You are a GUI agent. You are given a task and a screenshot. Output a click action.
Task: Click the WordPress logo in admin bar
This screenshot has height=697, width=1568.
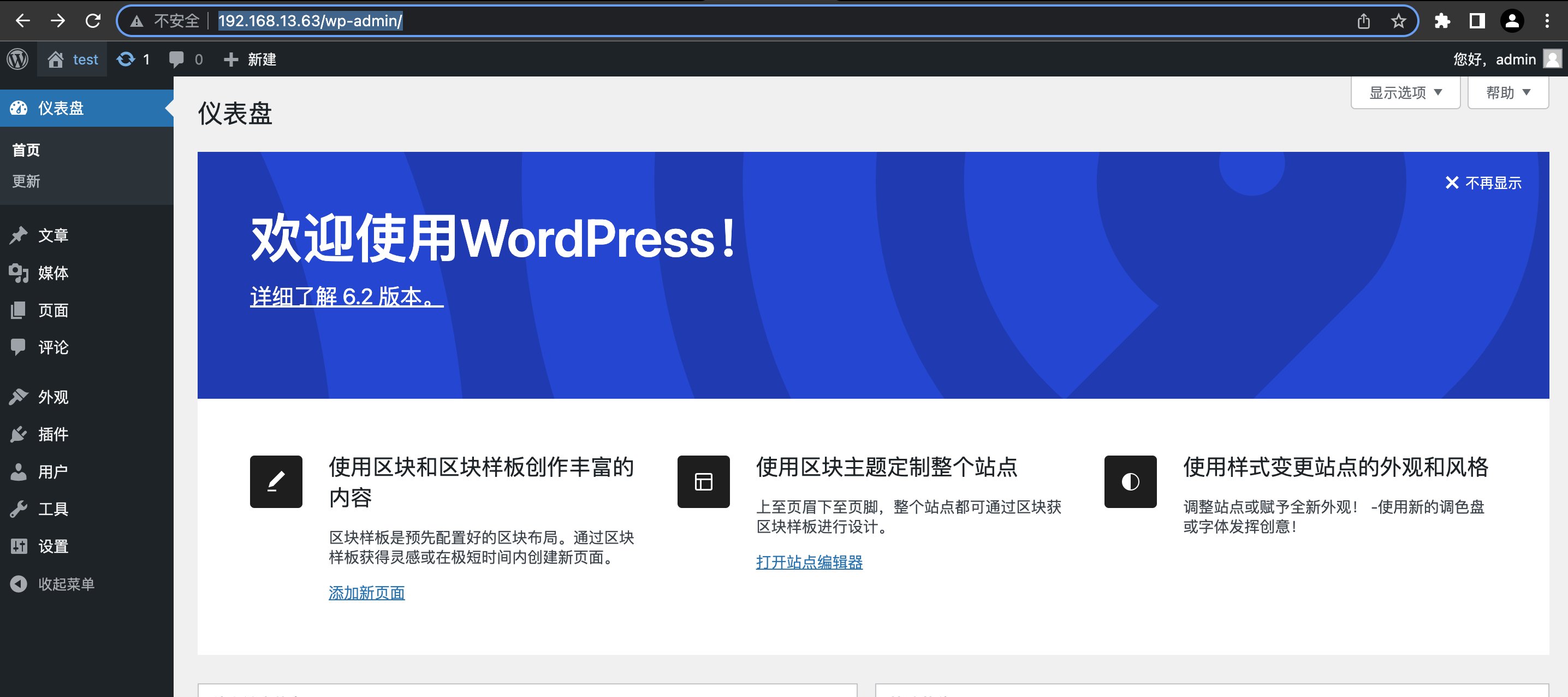17,59
